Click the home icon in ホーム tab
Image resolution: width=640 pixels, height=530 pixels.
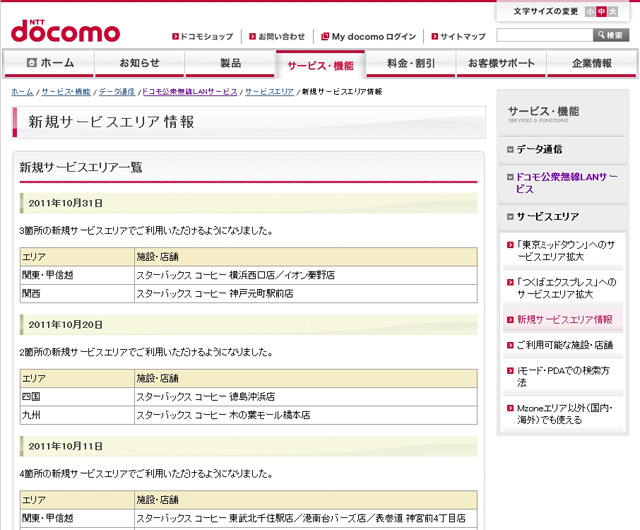31,62
